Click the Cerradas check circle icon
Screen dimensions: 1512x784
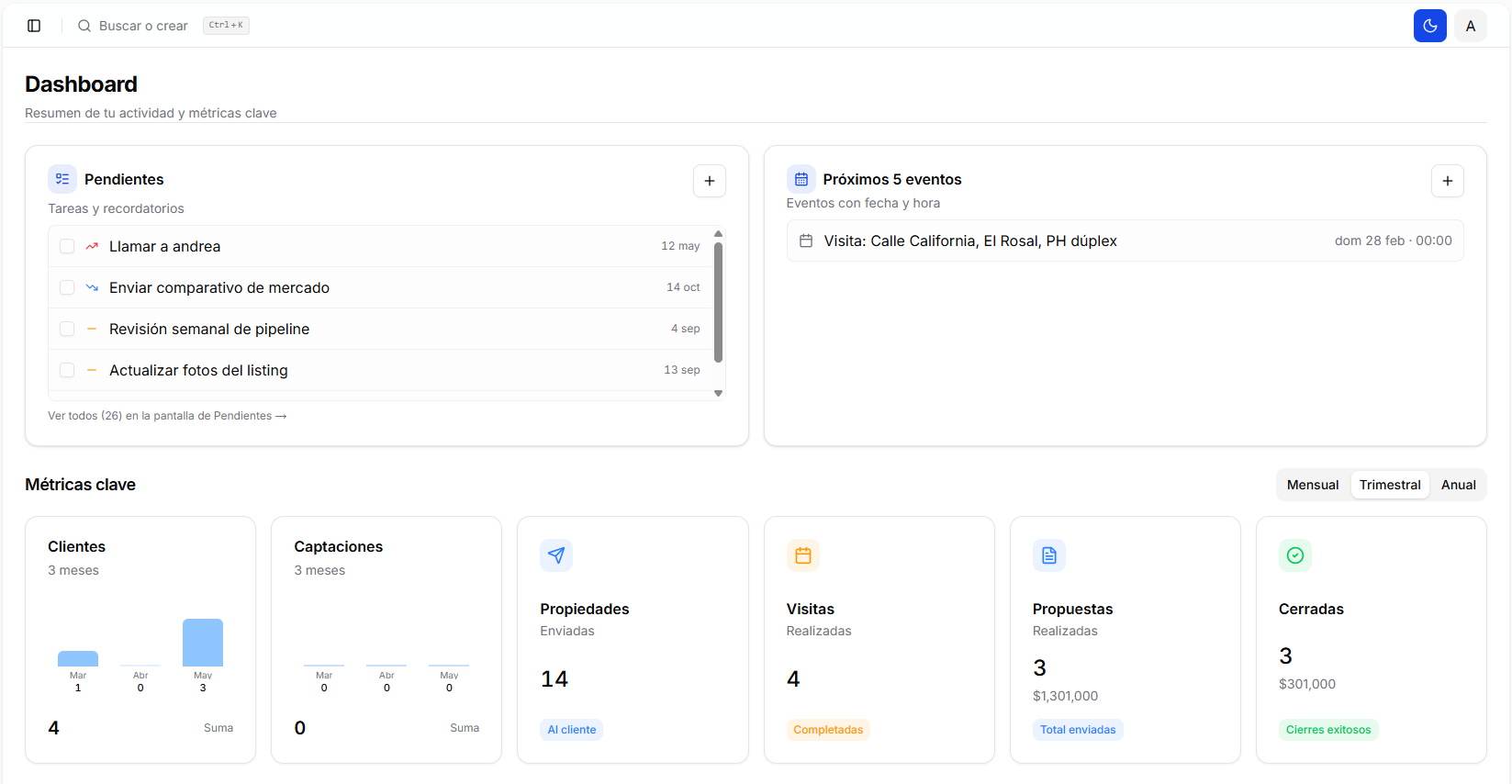click(x=1295, y=555)
